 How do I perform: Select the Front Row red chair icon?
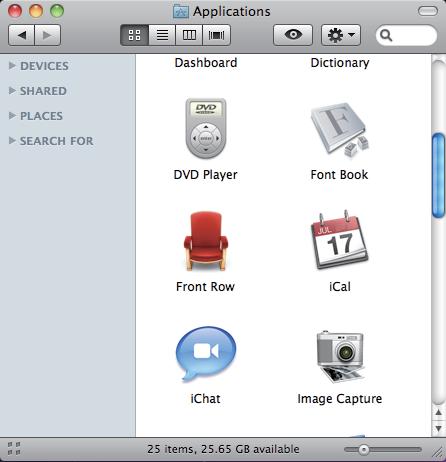(x=206, y=240)
